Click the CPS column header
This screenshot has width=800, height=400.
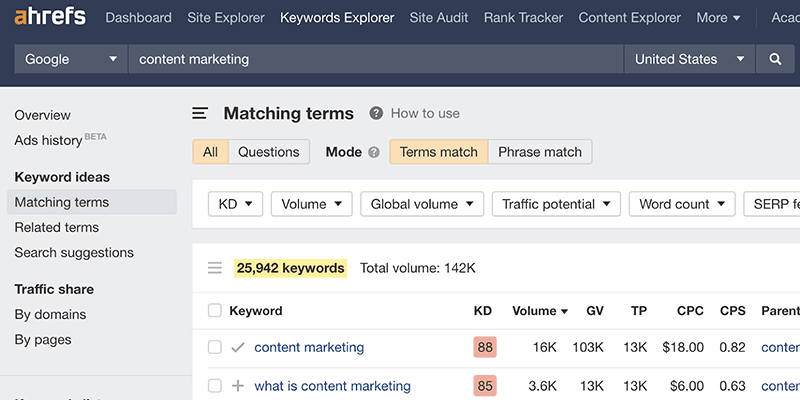click(x=733, y=311)
